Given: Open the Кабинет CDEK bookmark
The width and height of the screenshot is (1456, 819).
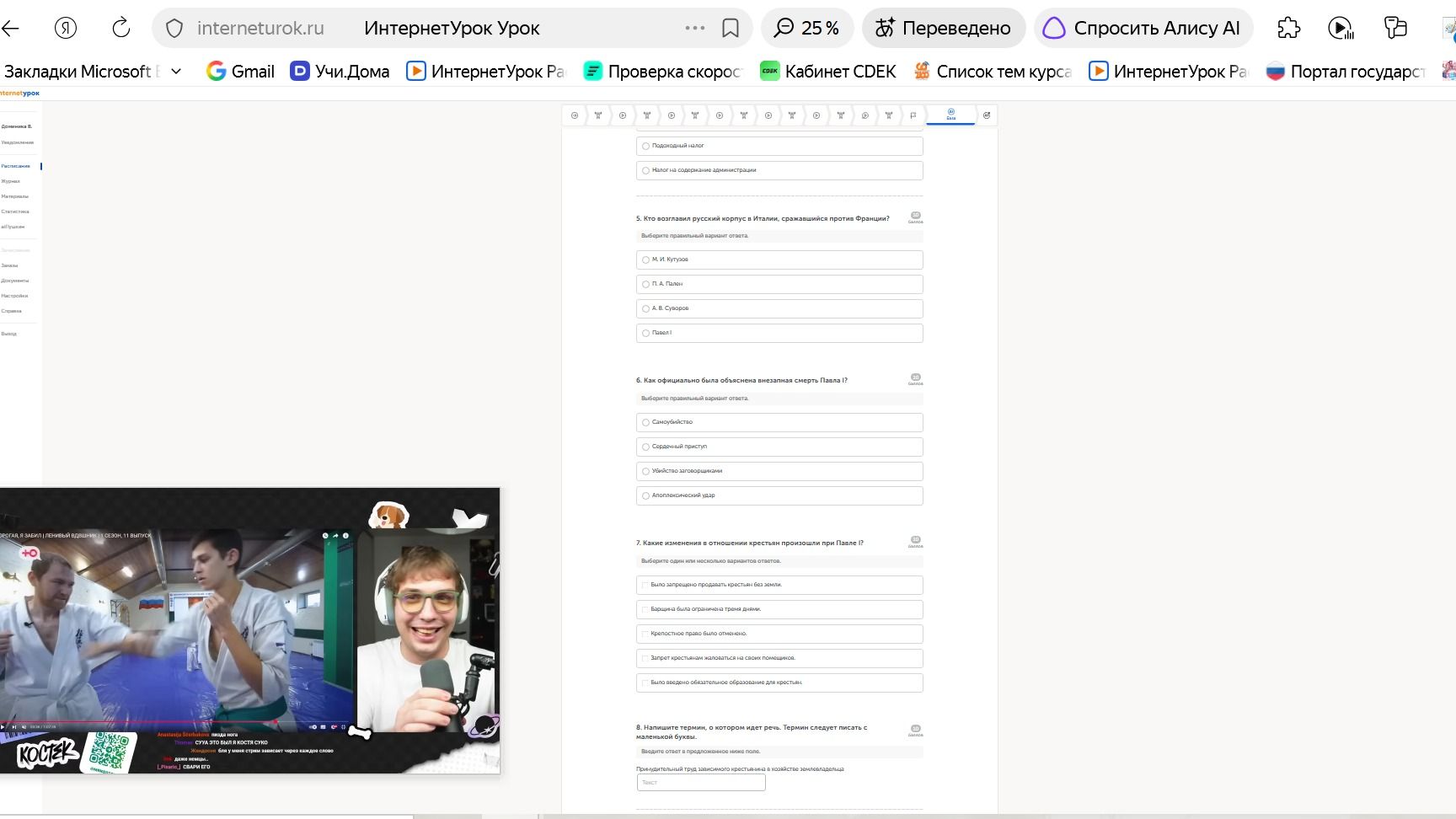Looking at the screenshot, I should tap(827, 72).
